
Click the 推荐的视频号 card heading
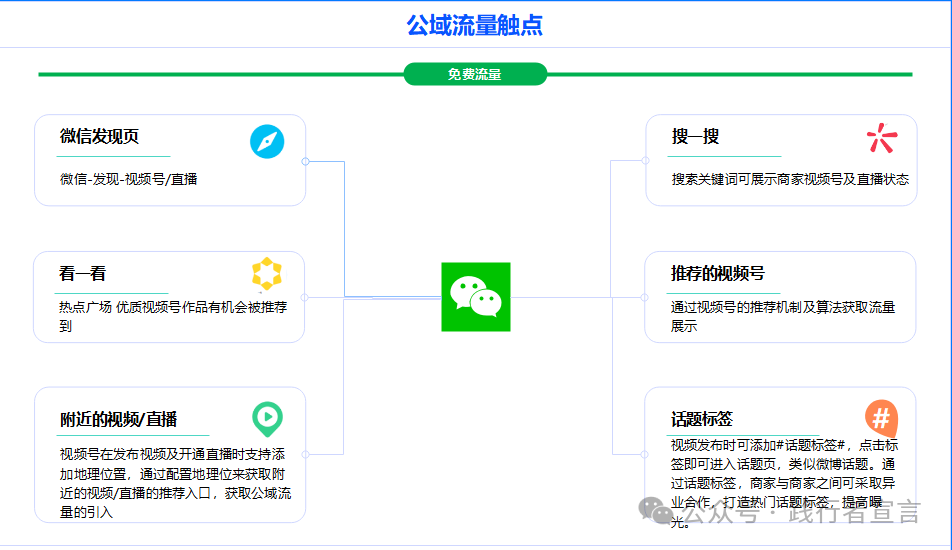pyautogui.click(x=718, y=273)
